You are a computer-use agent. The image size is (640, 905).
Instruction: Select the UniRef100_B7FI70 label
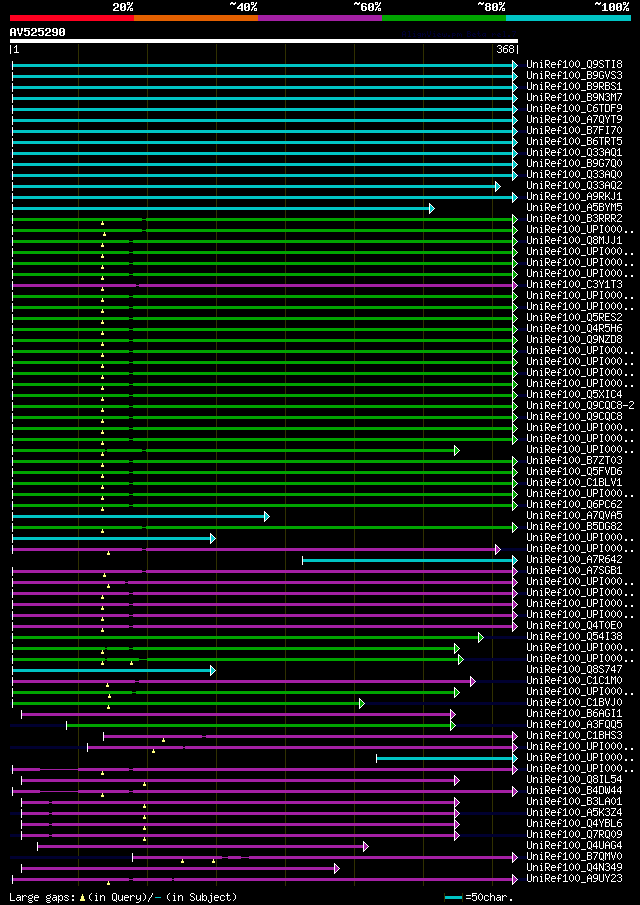pos(574,130)
